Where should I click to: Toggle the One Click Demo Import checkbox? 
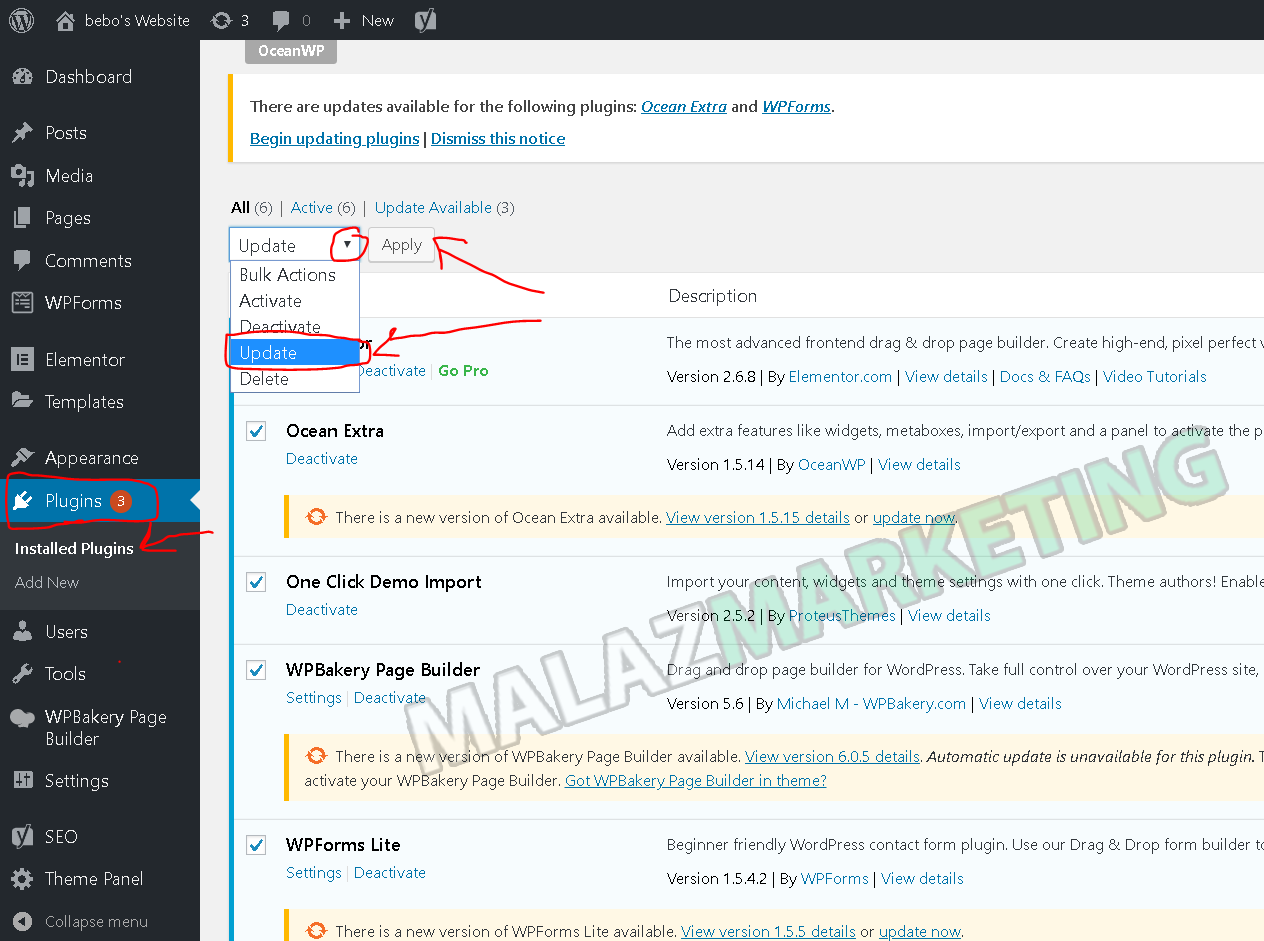tap(257, 582)
